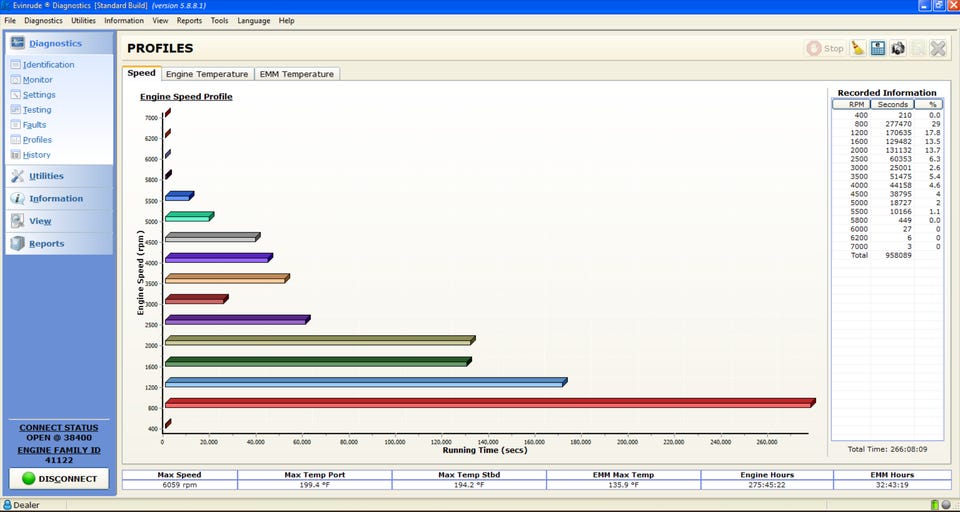Image resolution: width=960 pixels, height=512 pixels.
Task: Click the 277470 seconds table cell
Action: (898, 124)
